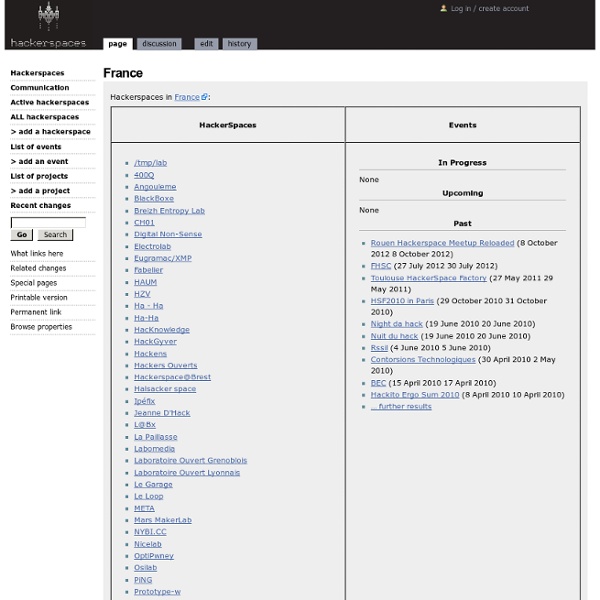Open Rouen Hackerspace Meetup Reloaded event
Screen dimensions: 600x600
(x=442, y=243)
